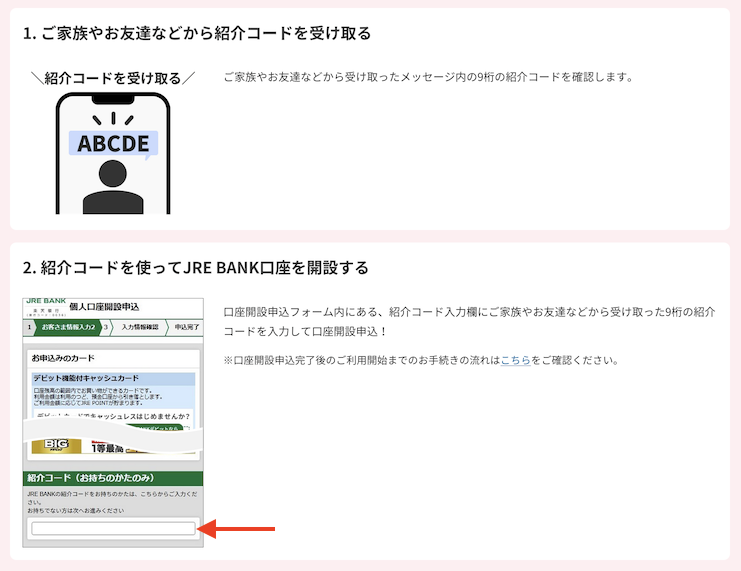
Task: Click the デビット機能付キャッシュカード heading
Action: pos(87,379)
